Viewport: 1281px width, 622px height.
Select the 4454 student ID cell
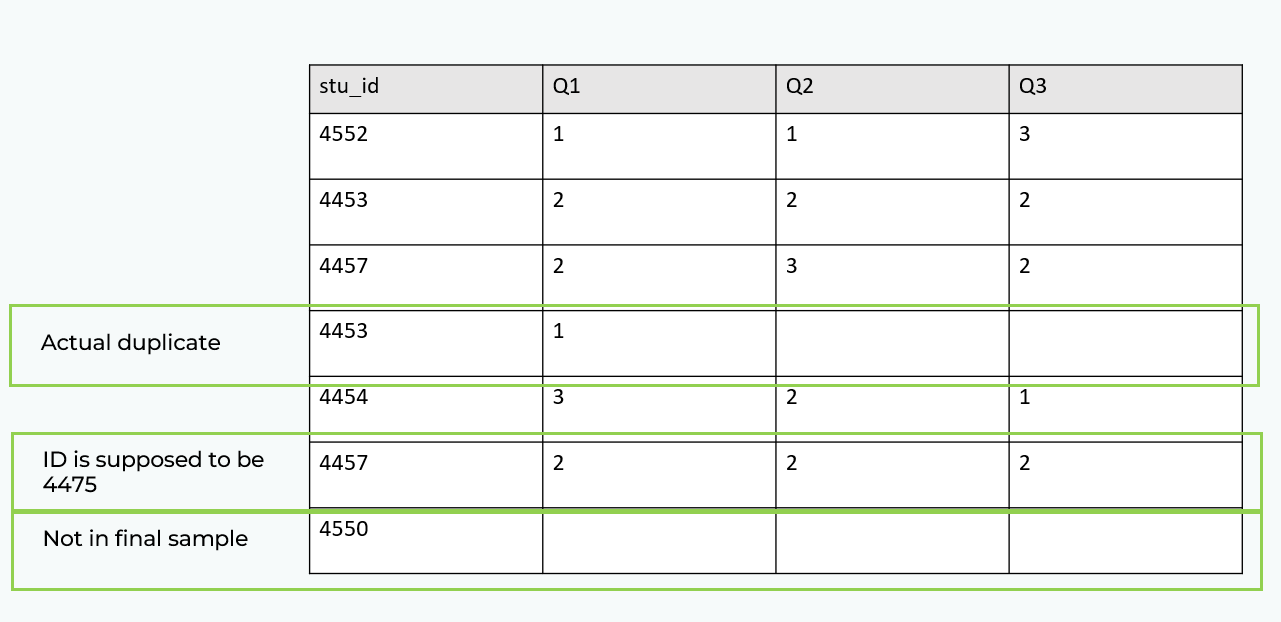344,398
